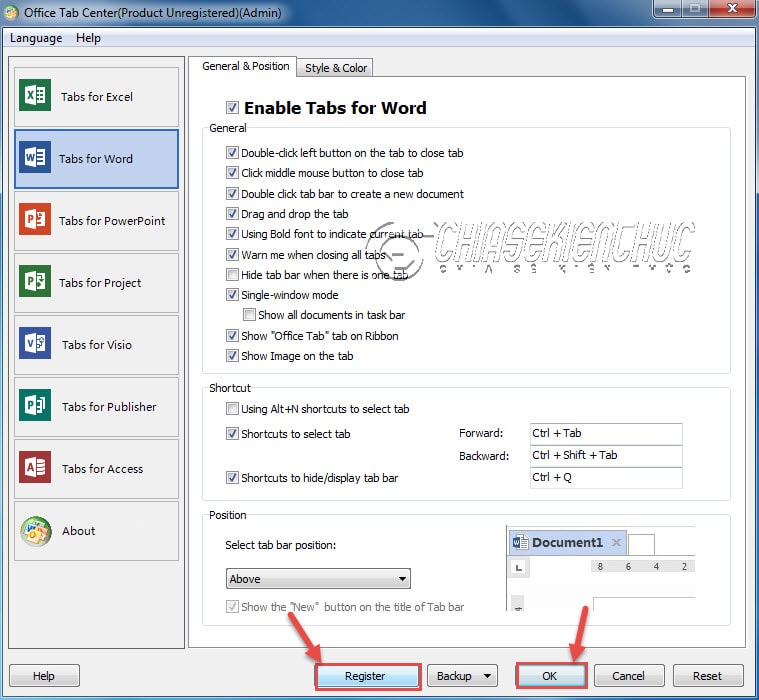Switch to Style & Color tab
Image resolution: width=759 pixels, height=700 pixels.
[x=335, y=68]
